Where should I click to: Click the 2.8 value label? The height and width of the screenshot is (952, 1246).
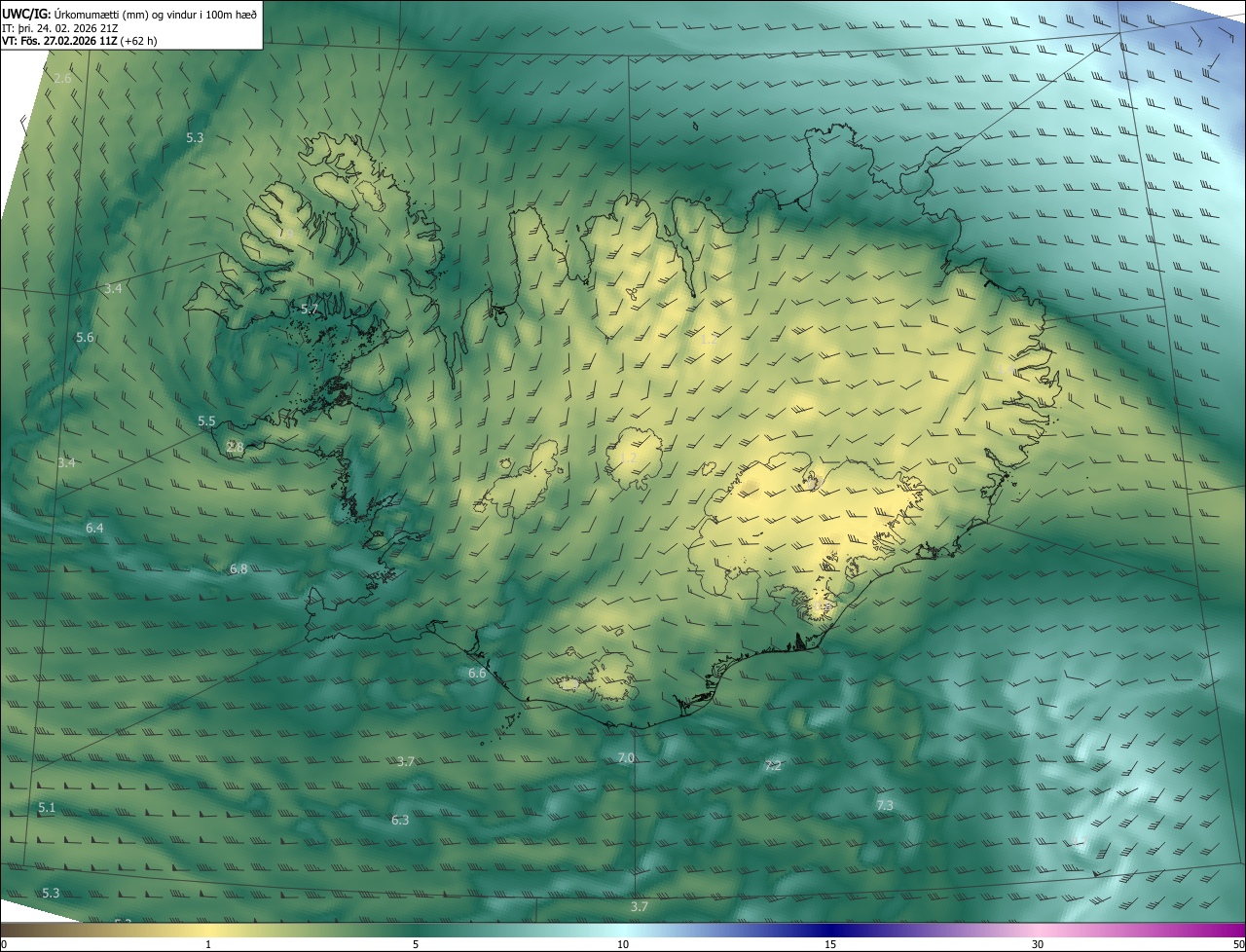click(235, 447)
